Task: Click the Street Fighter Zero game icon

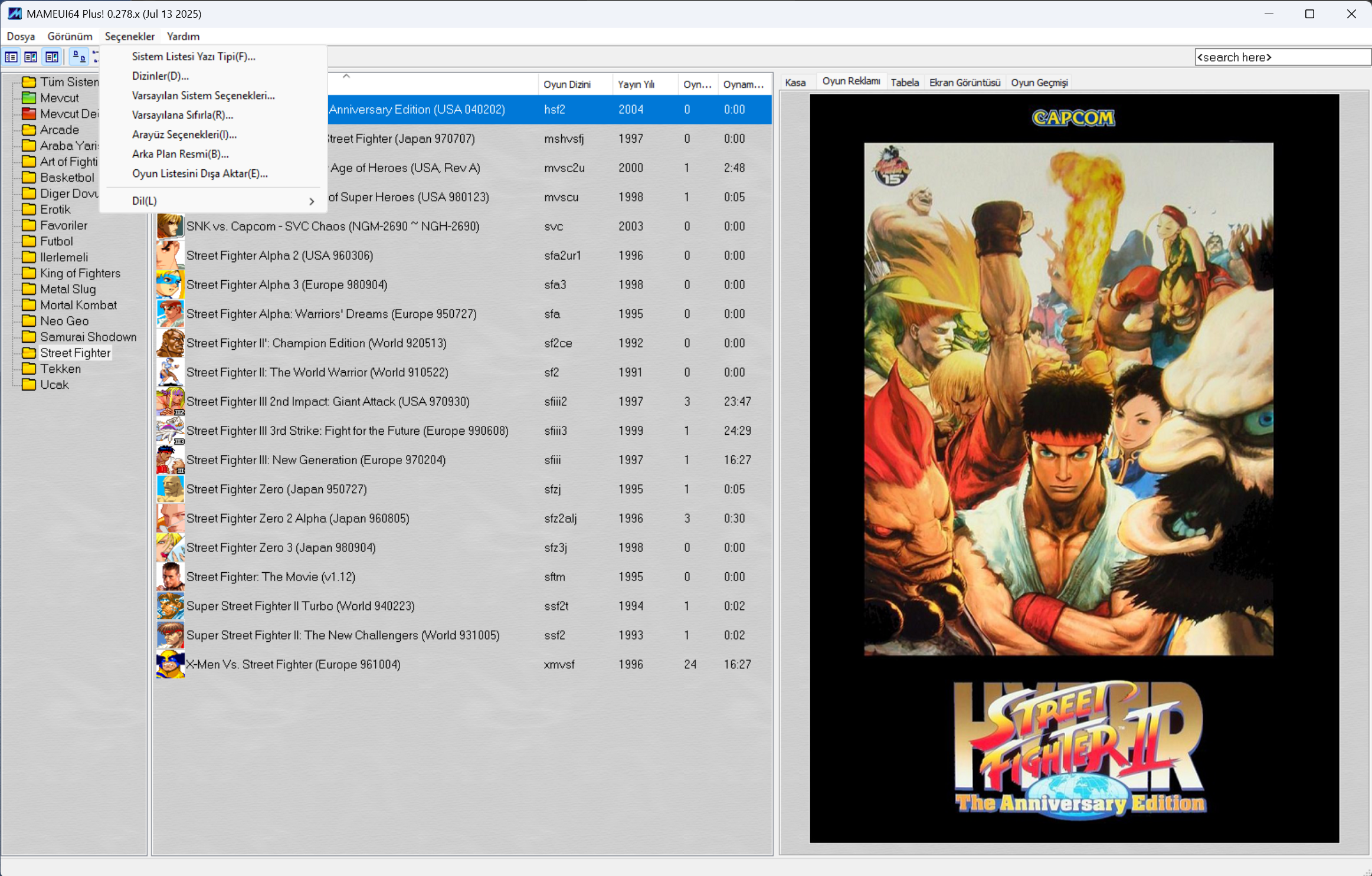Action: click(x=170, y=489)
